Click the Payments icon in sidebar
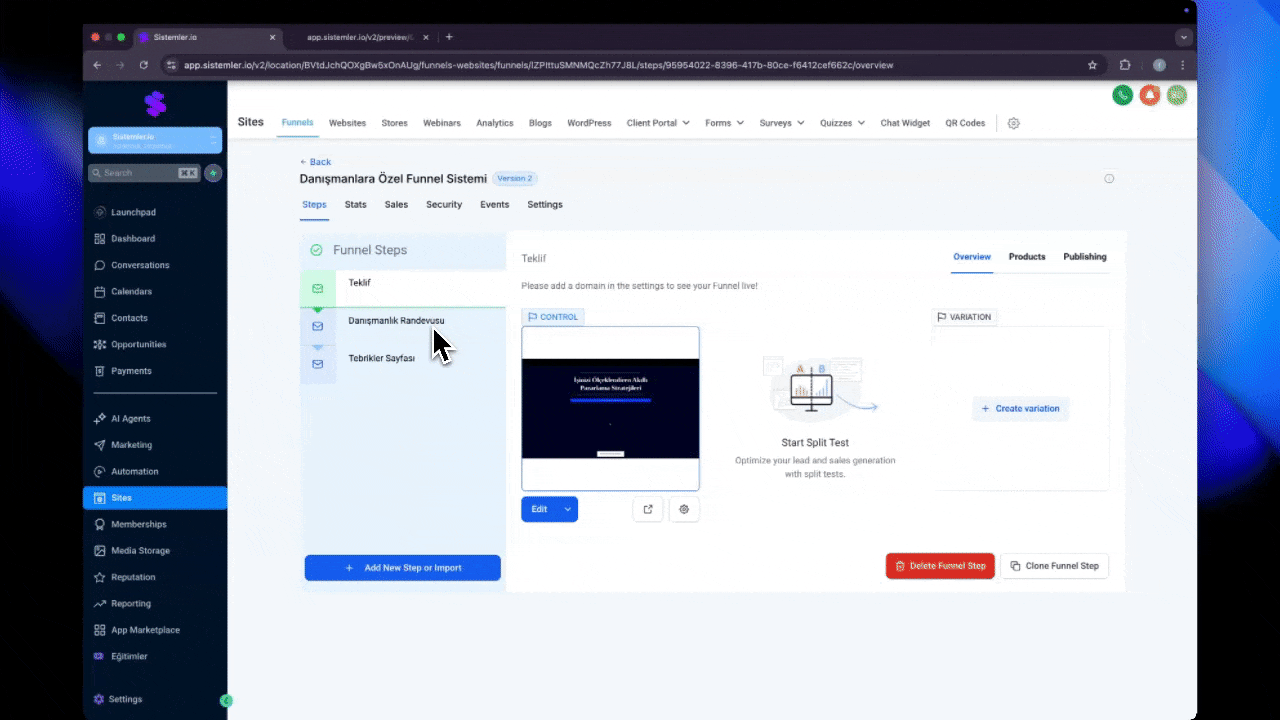Viewport: 1280px width, 720px height. (x=100, y=371)
